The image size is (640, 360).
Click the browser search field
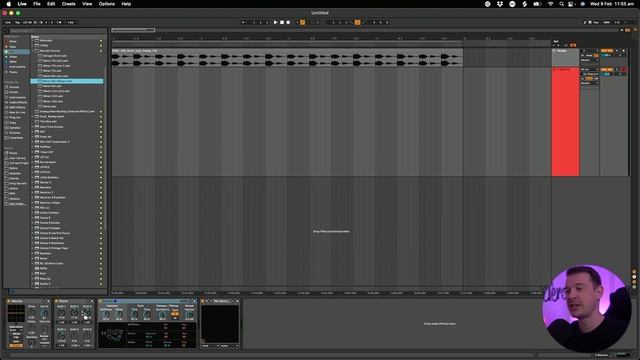click(57, 31)
